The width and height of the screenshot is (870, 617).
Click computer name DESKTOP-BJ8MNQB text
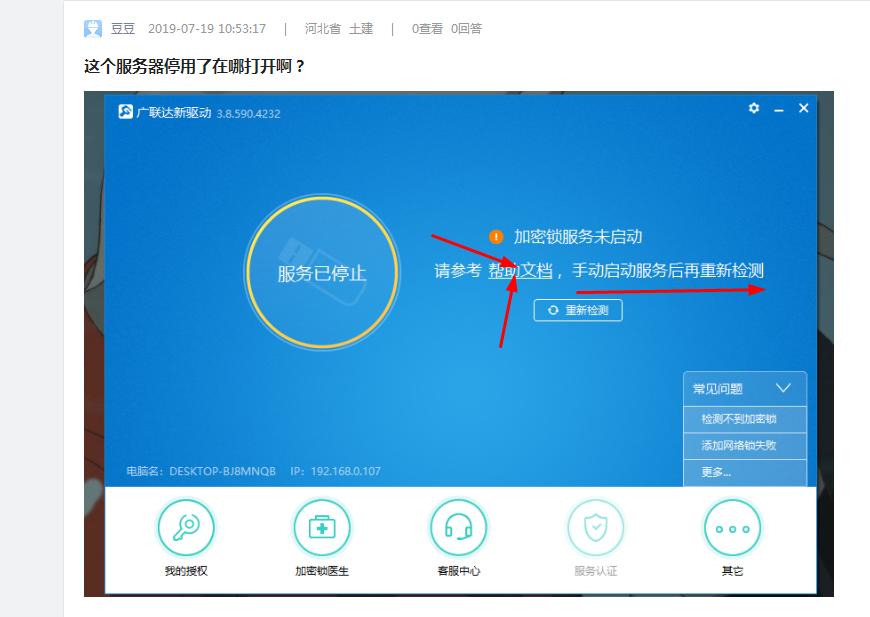222,471
